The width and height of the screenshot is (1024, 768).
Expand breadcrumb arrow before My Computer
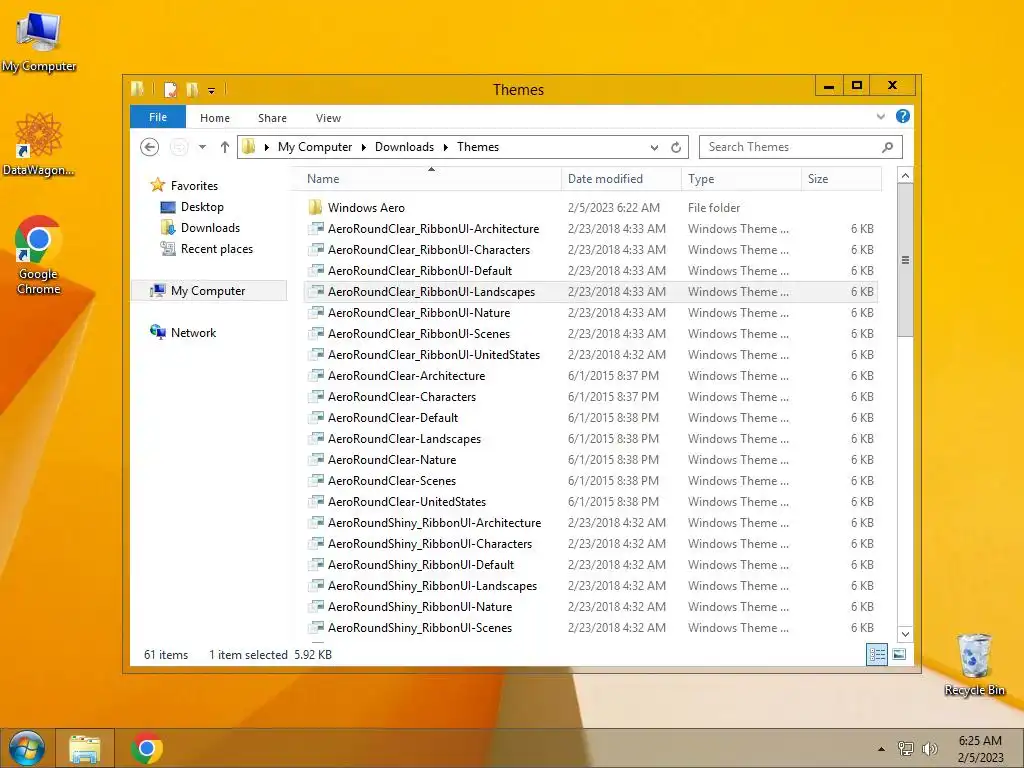(266, 148)
